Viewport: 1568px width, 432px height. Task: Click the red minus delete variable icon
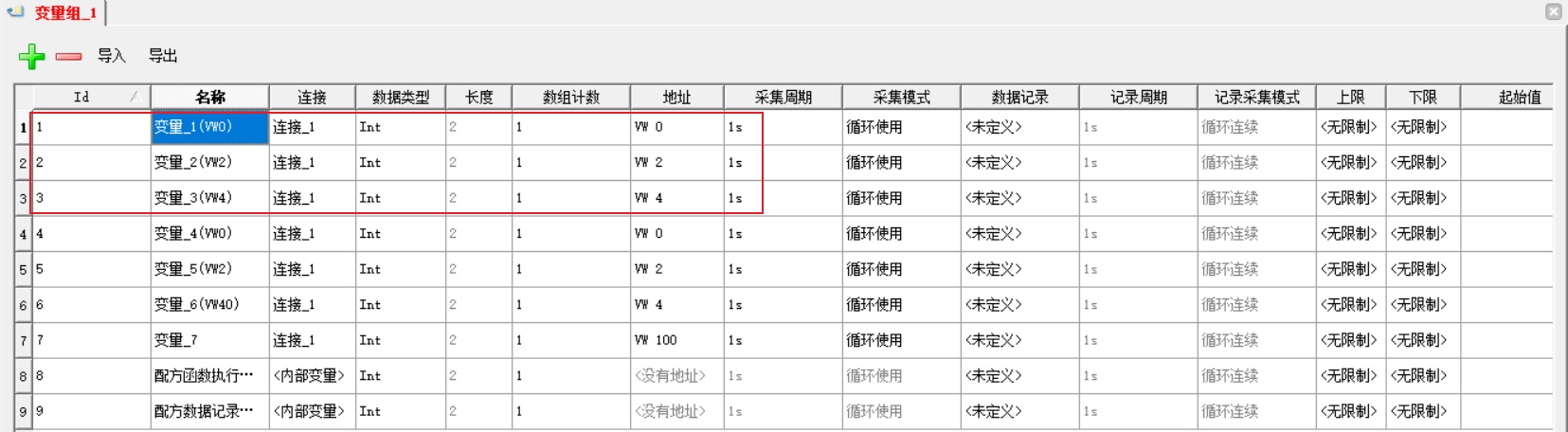click(x=68, y=57)
